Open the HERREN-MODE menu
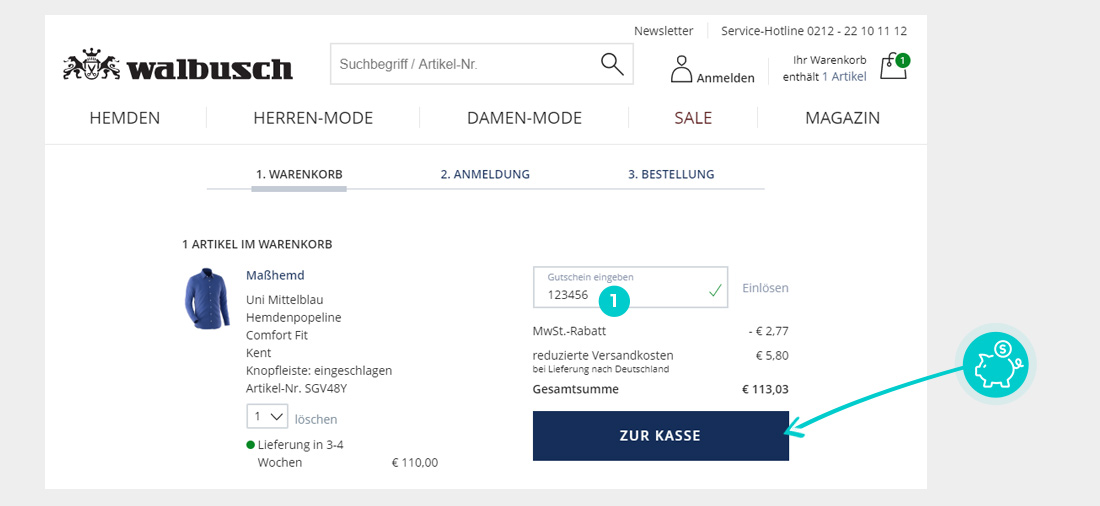 [x=313, y=118]
